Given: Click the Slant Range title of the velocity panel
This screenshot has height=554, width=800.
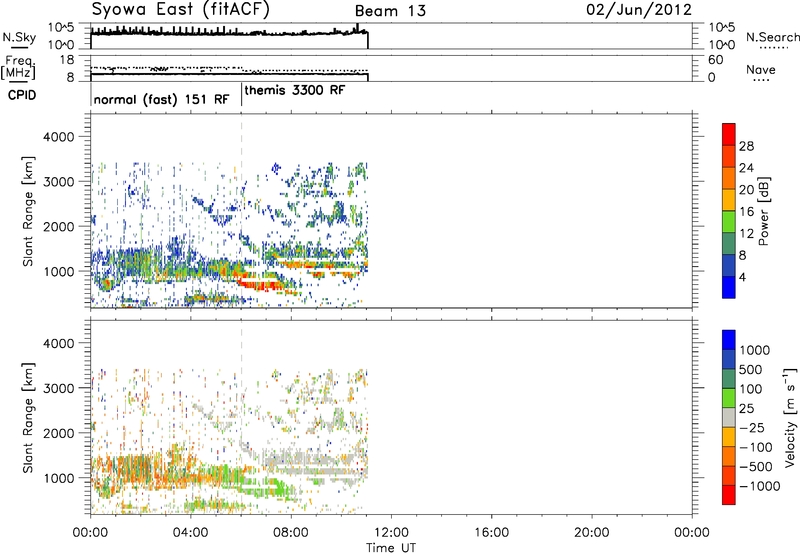Looking at the screenshot, I should [x=29, y=418].
